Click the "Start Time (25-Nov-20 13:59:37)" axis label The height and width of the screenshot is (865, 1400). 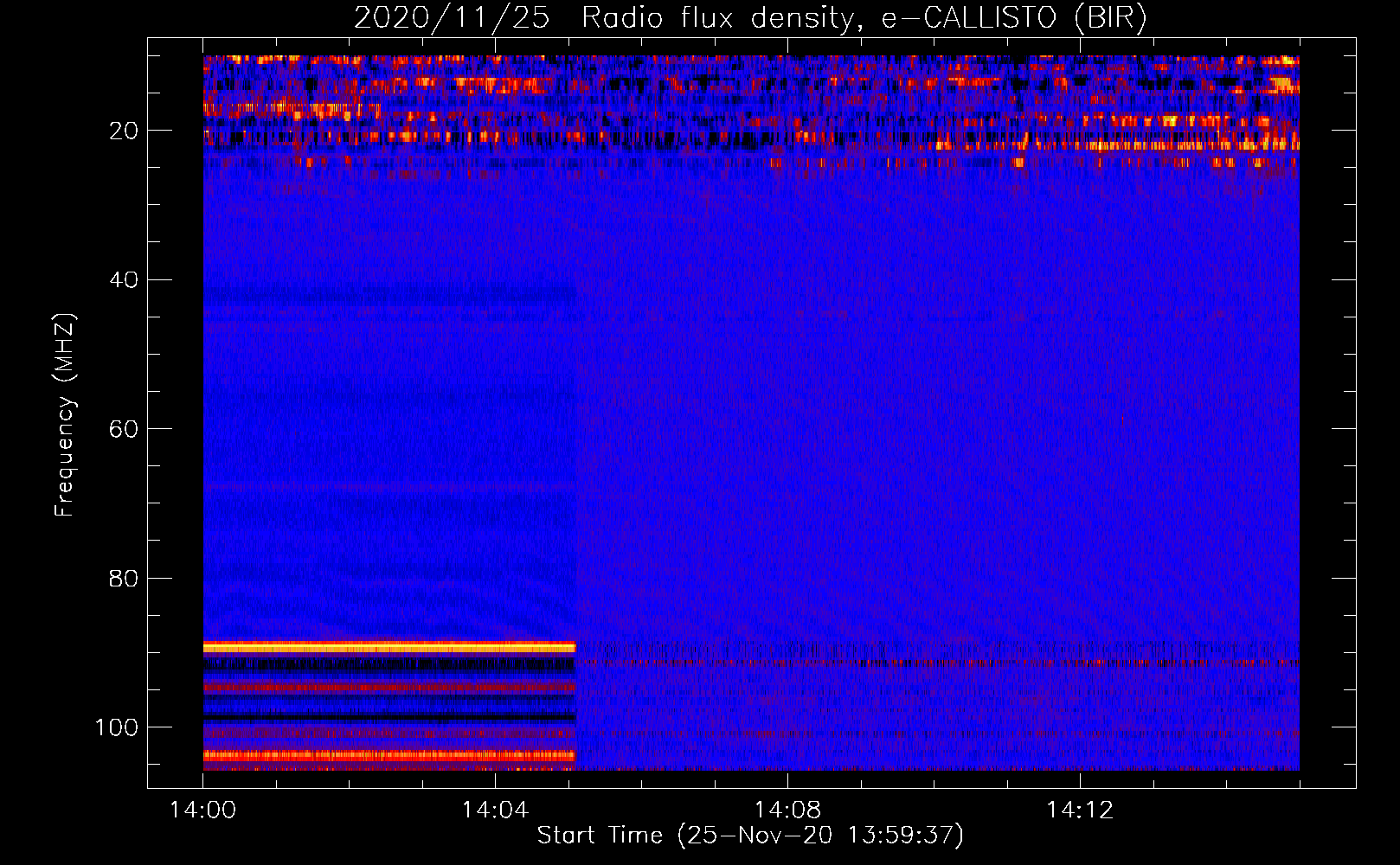click(750, 836)
